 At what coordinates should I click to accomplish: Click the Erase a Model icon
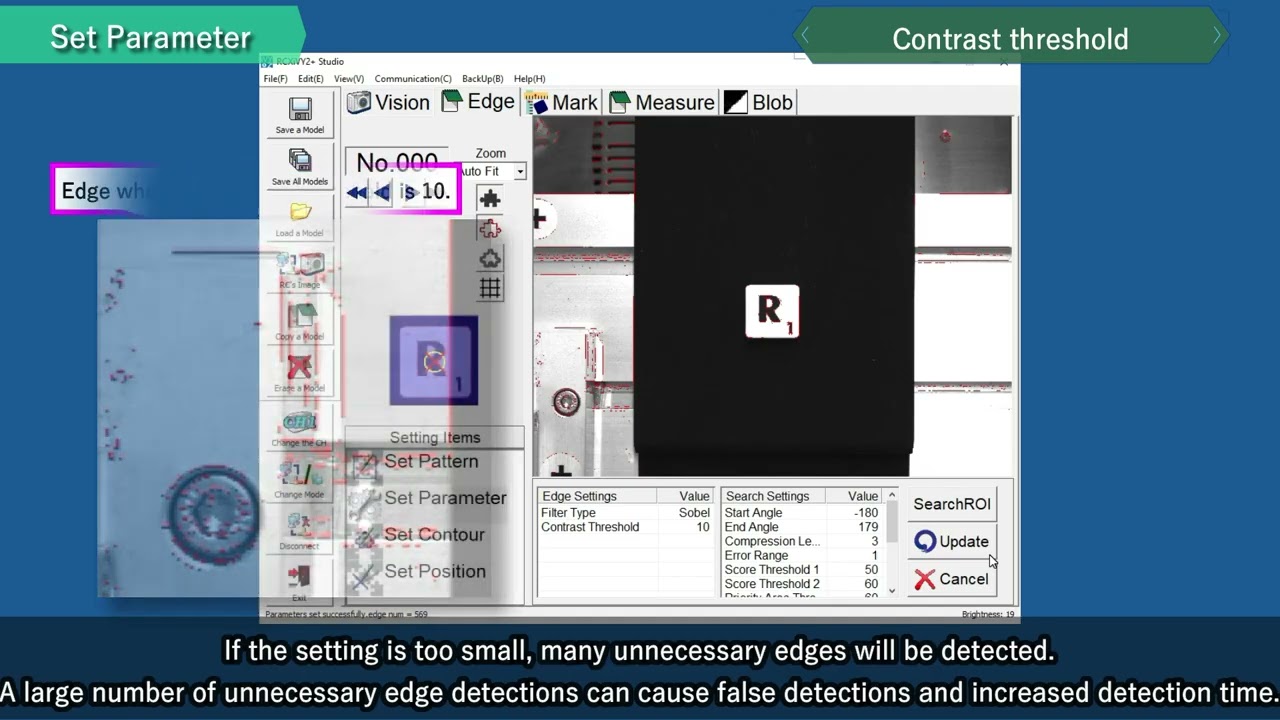coord(300,367)
